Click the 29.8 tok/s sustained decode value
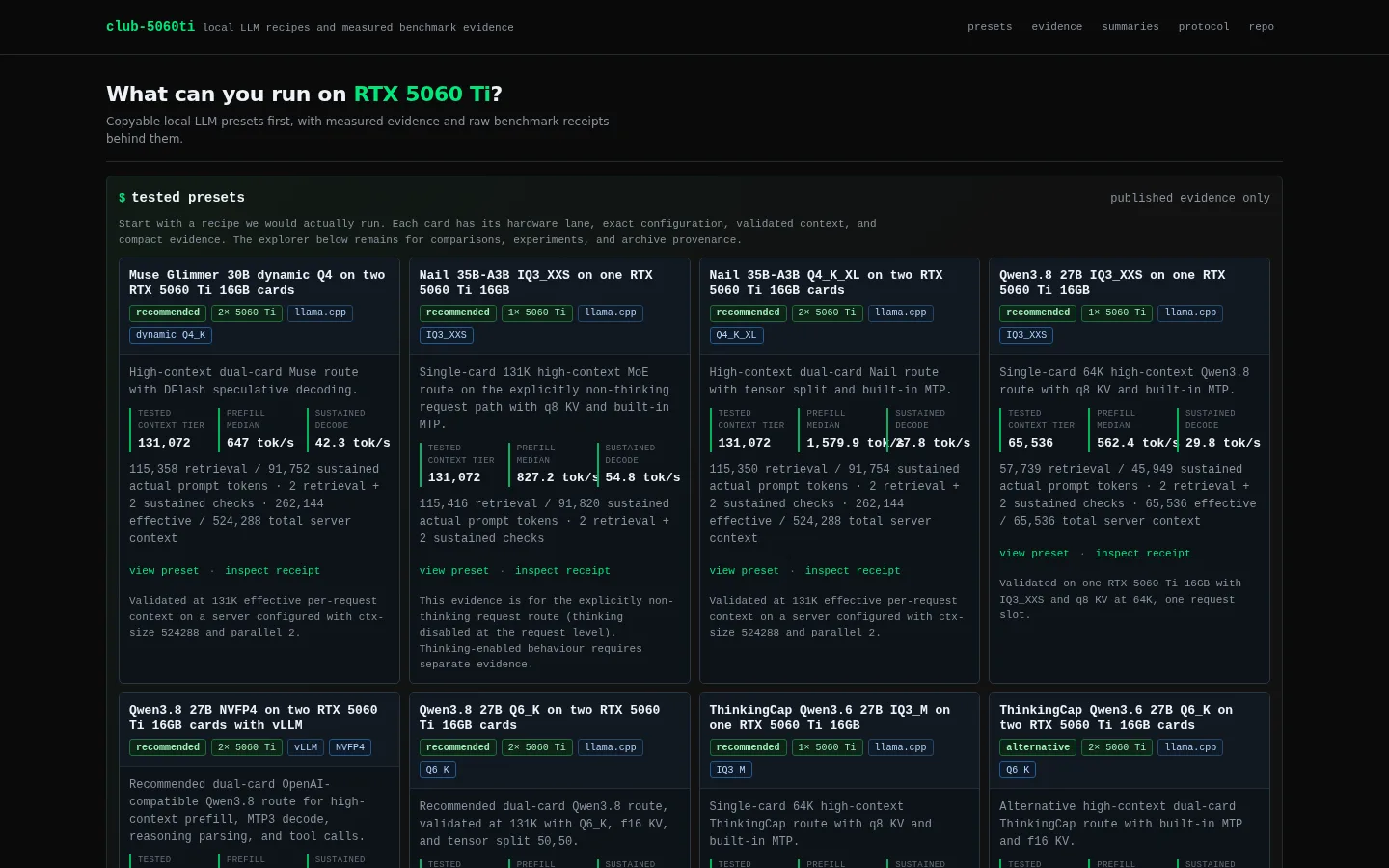This screenshot has width=1389, height=868. (x=1223, y=443)
